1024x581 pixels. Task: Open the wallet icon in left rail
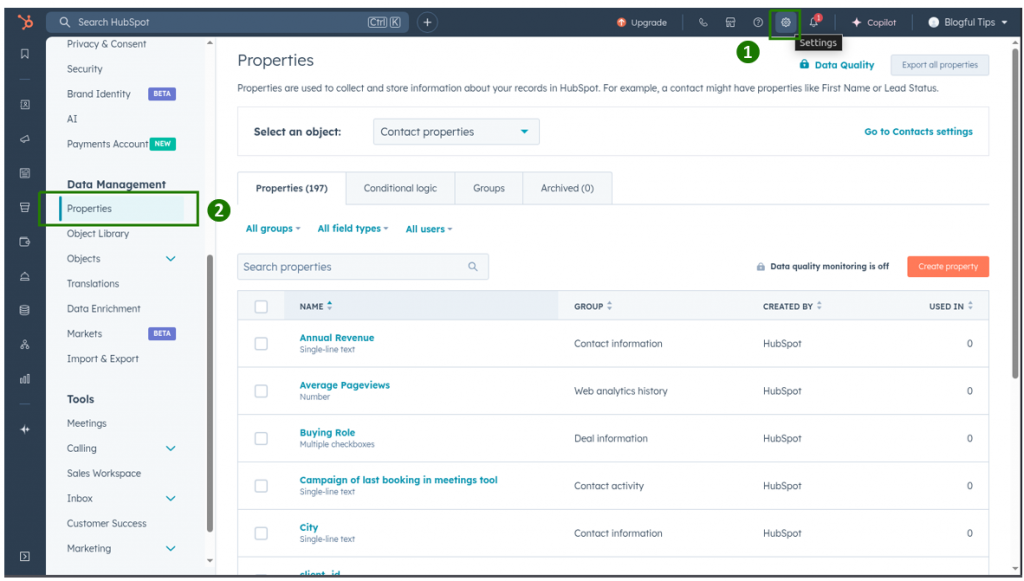click(25, 242)
